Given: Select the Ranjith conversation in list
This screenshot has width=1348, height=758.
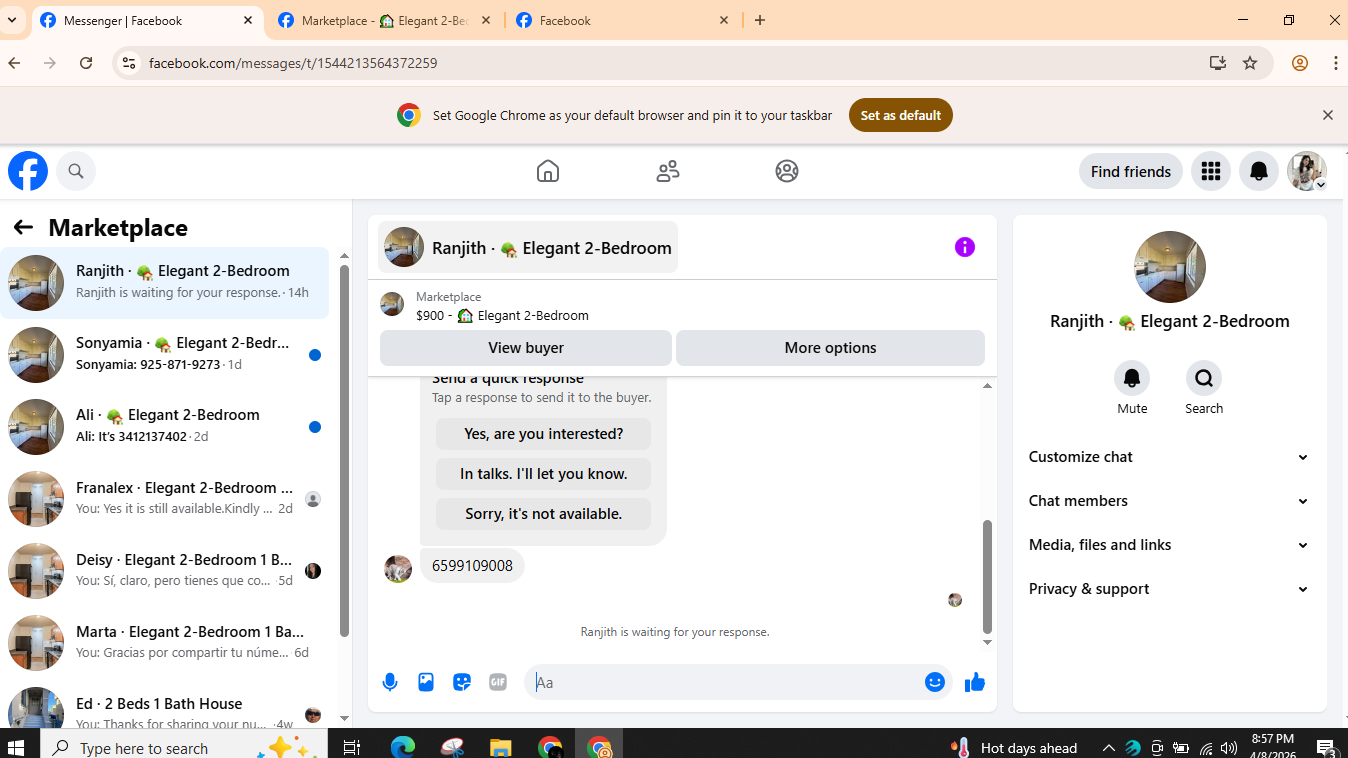Looking at the screenshot, I should [x=164, y=282].
